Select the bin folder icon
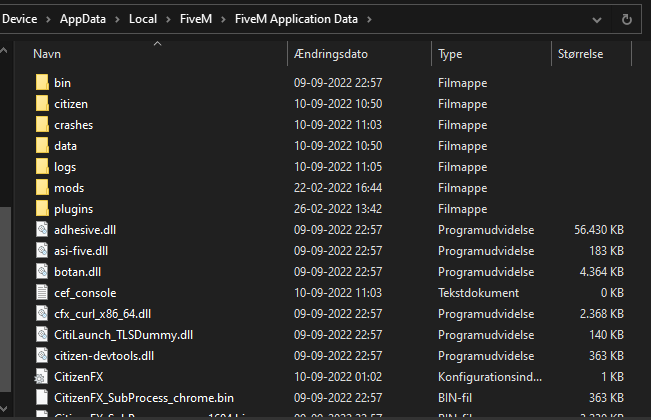 pos(42,83)
